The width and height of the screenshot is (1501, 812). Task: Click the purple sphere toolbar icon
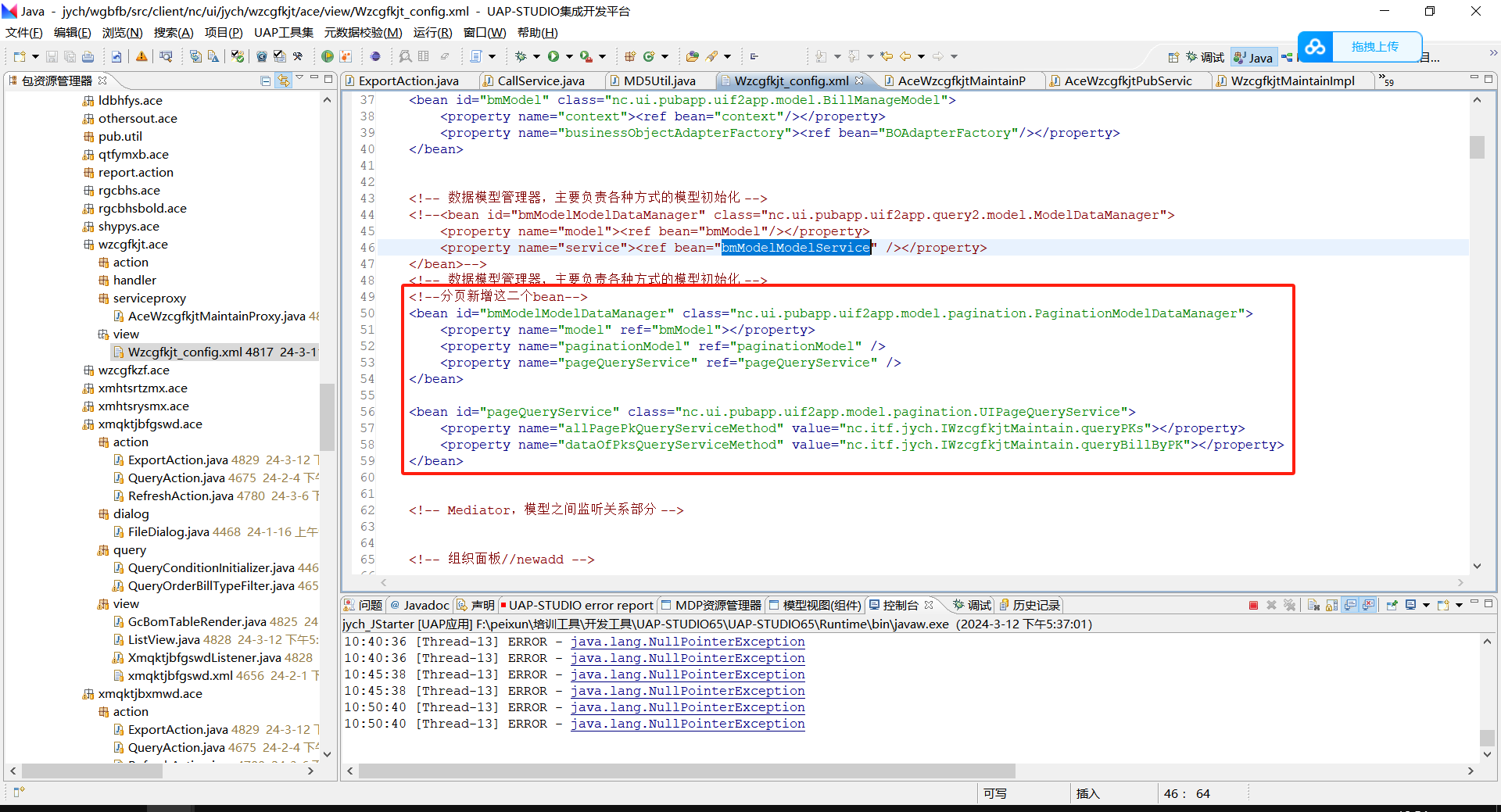pos(375,56)
